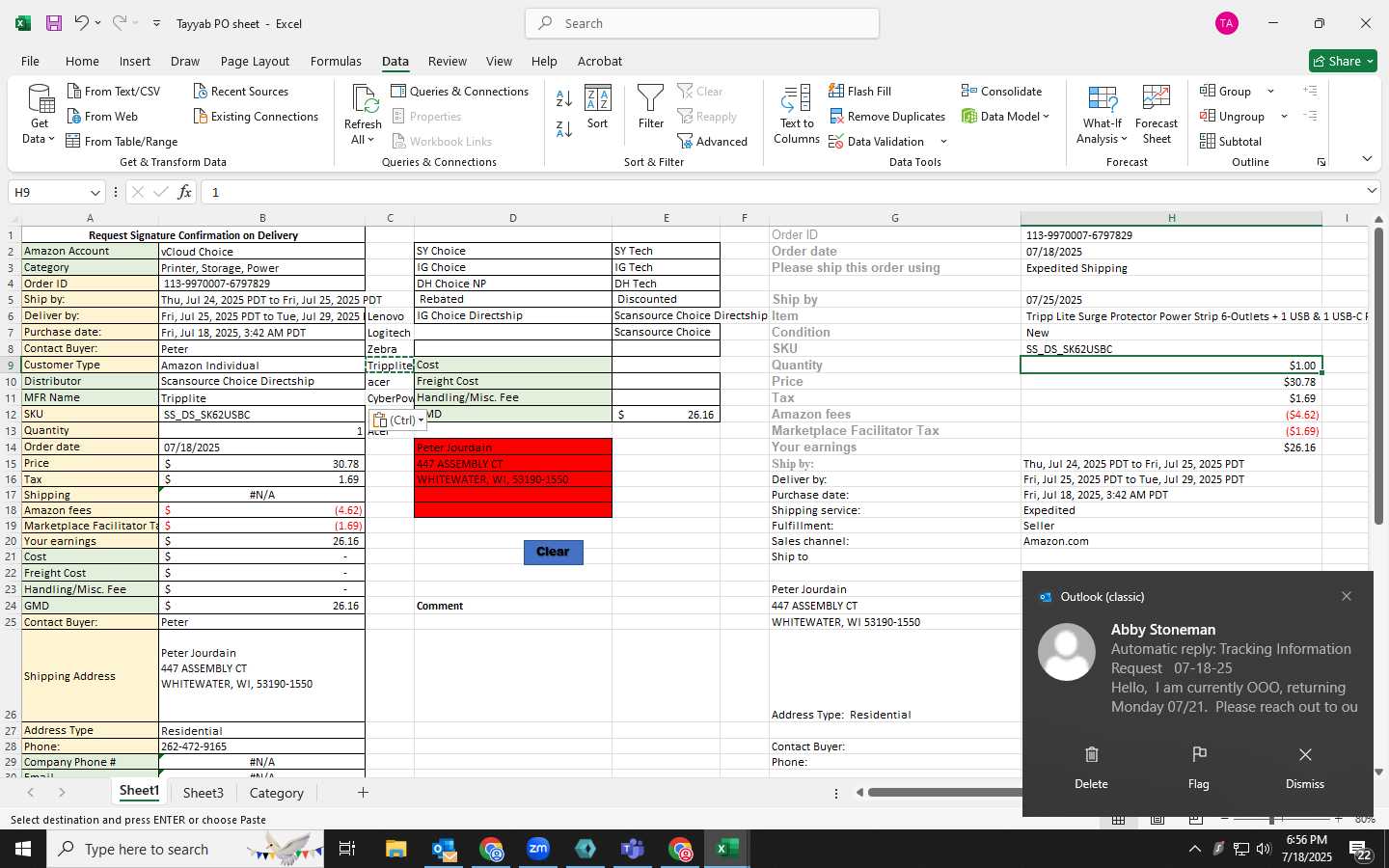Viewport: 1389px width, 868px height.
Task: Click inside the formula bar
Action: [781, 192]
